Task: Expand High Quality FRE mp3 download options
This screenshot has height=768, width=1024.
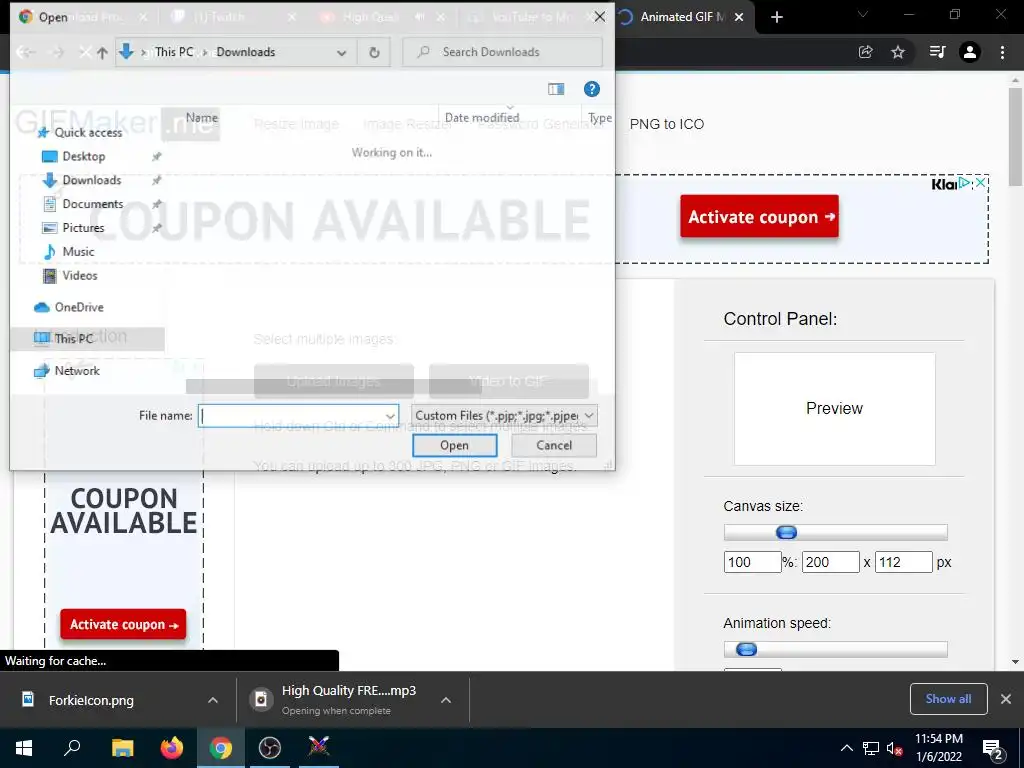Action: click(x=446, y=700)
